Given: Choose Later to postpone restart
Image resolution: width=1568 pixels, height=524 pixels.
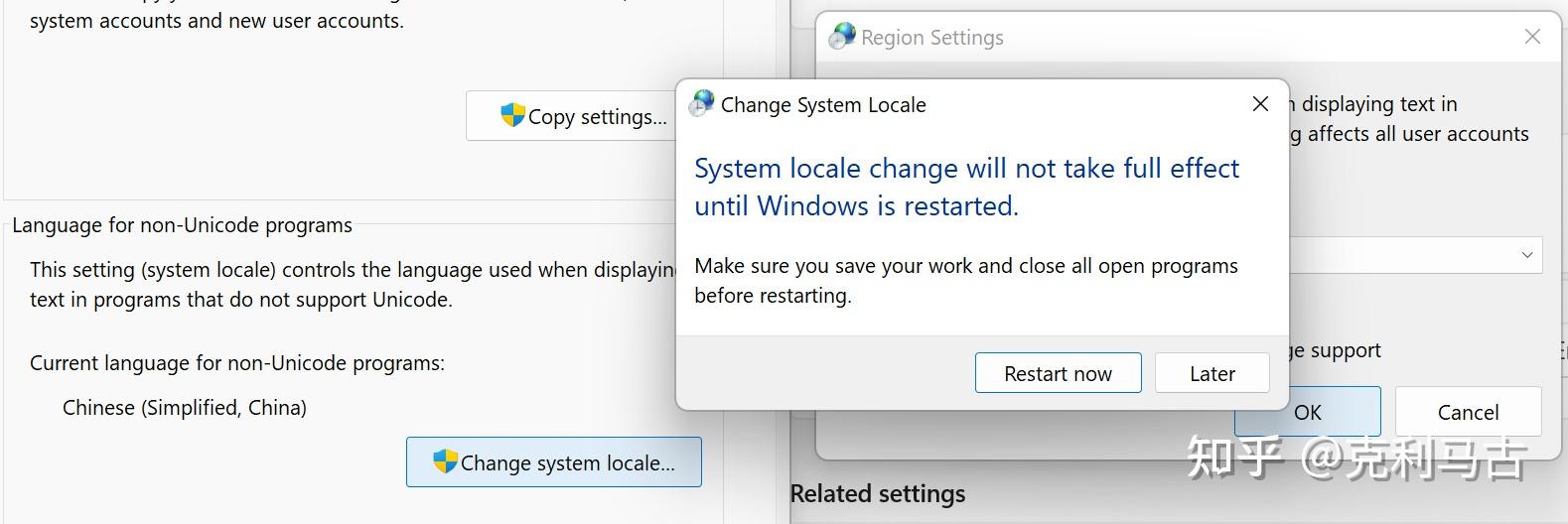Looking at the screenshot, I should coord(1212,373).
